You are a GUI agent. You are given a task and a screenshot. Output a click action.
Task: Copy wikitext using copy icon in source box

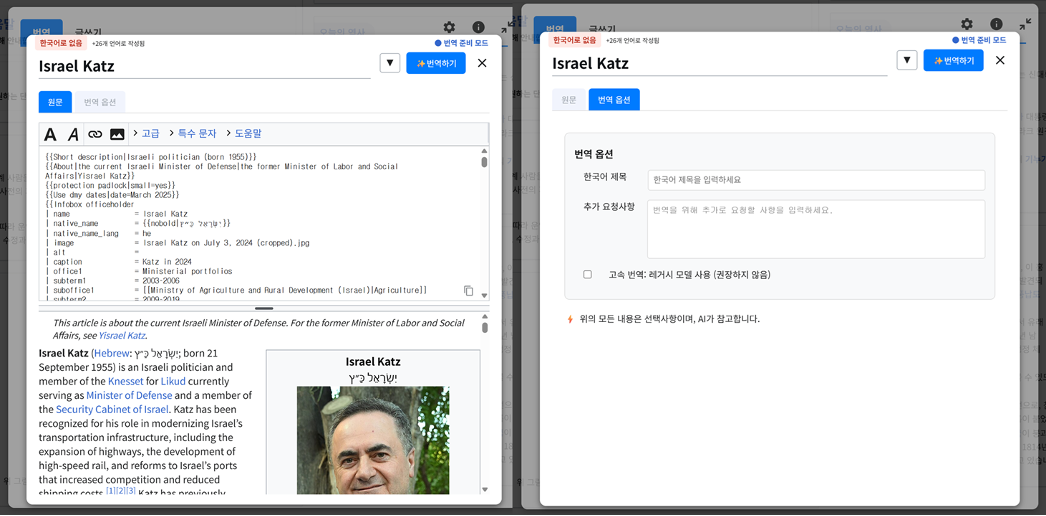tap(469, 291)
